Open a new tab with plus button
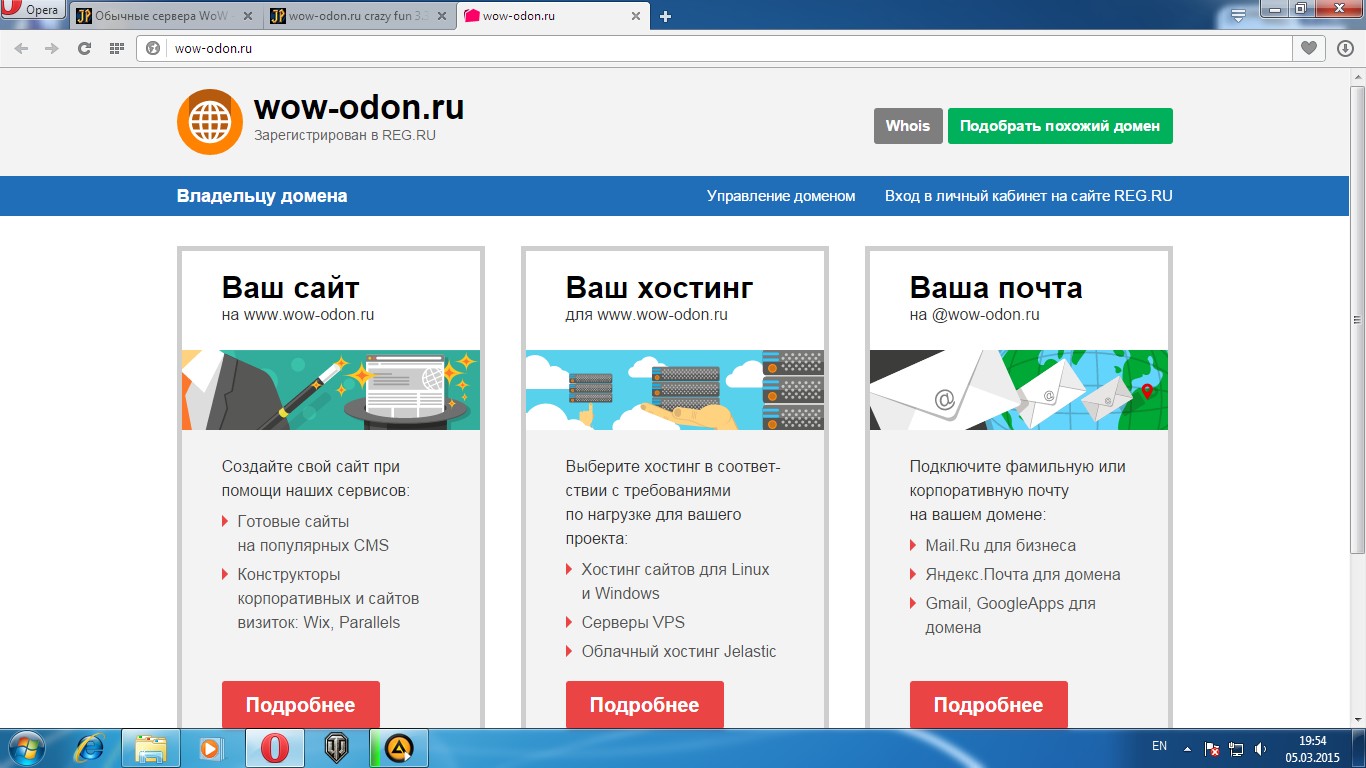This screenshot has height=768, width=1366. [666, 16]
